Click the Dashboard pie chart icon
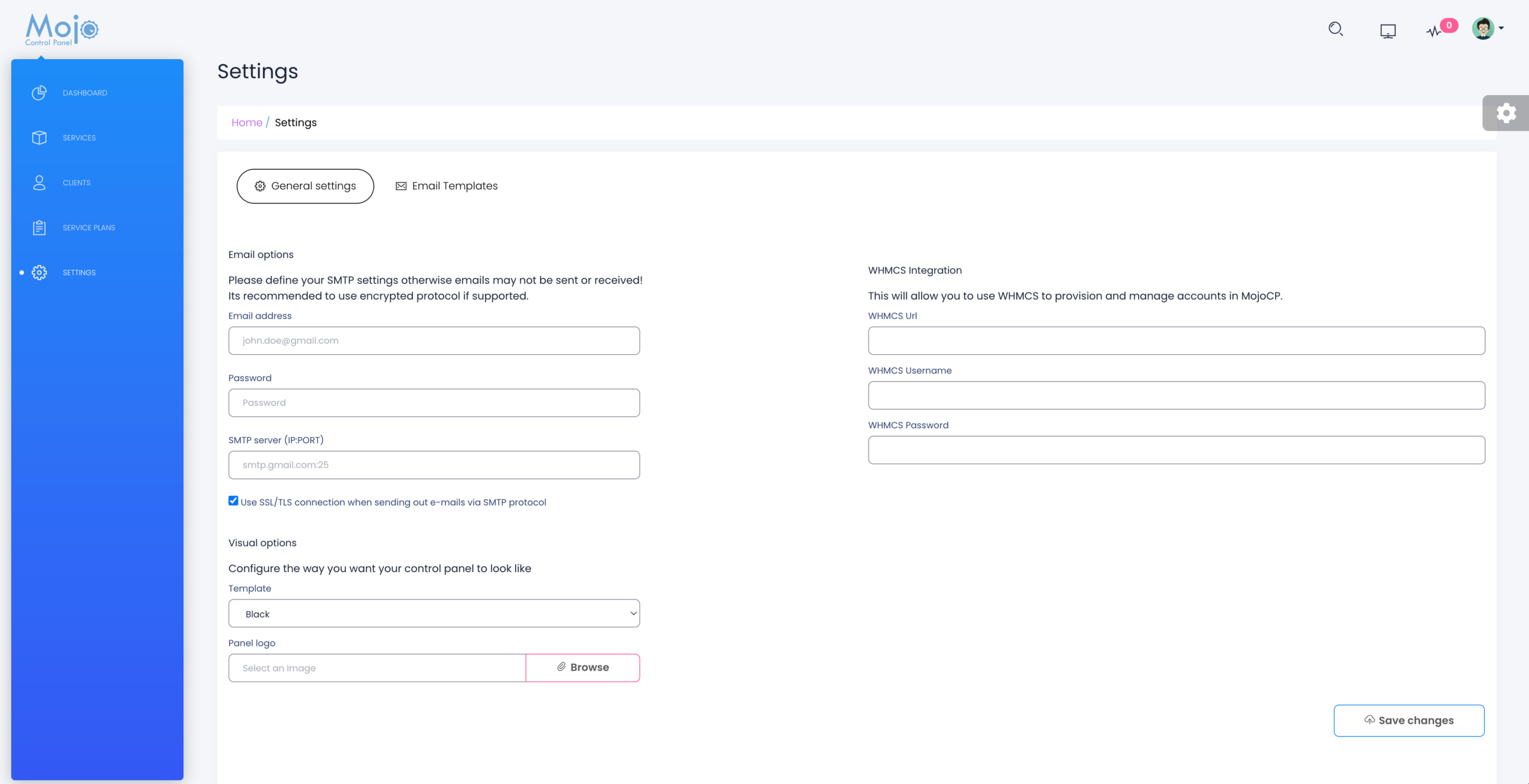 39,93
